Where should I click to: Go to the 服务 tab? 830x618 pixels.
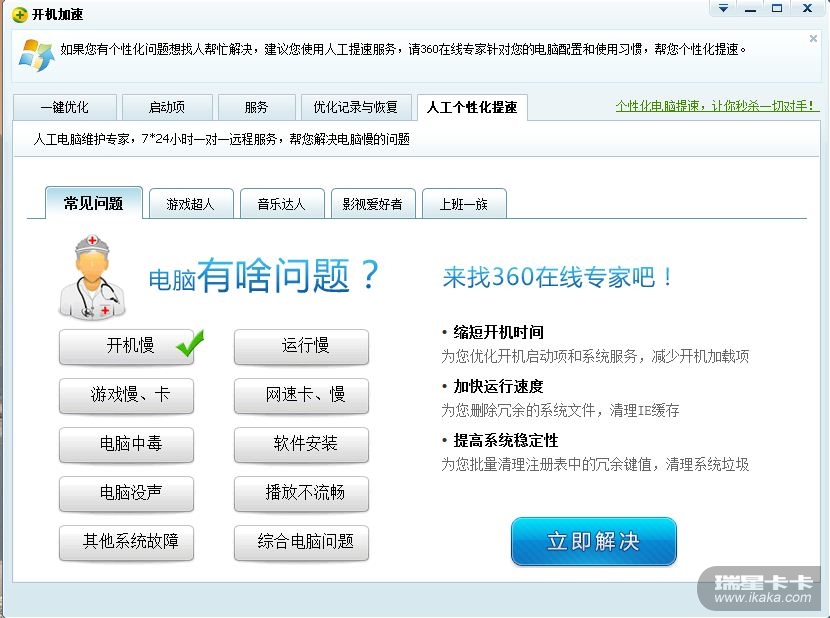pos(257,108)
